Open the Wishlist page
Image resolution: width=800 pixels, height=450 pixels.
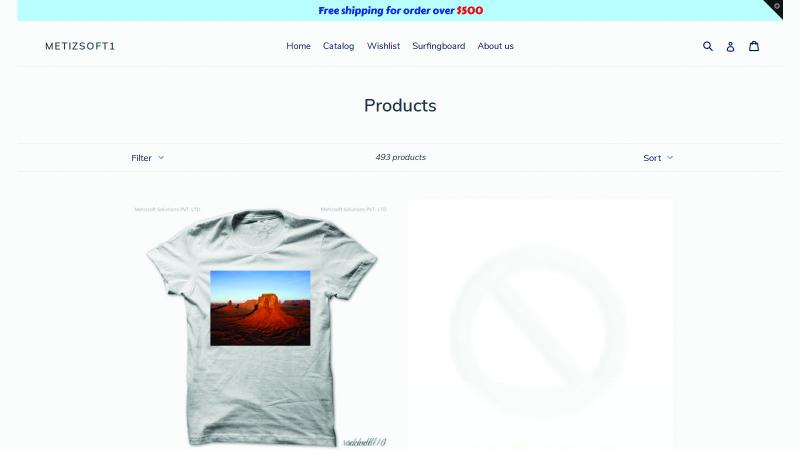coord(383,46)
